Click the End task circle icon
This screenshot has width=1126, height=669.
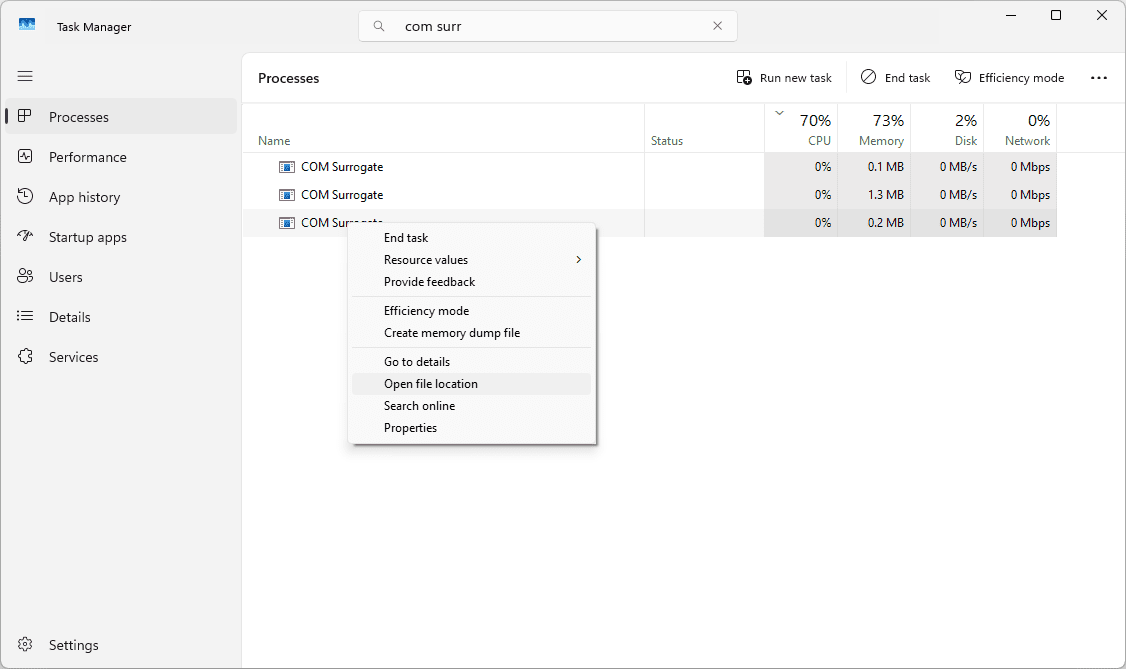[x=868, y=77]
